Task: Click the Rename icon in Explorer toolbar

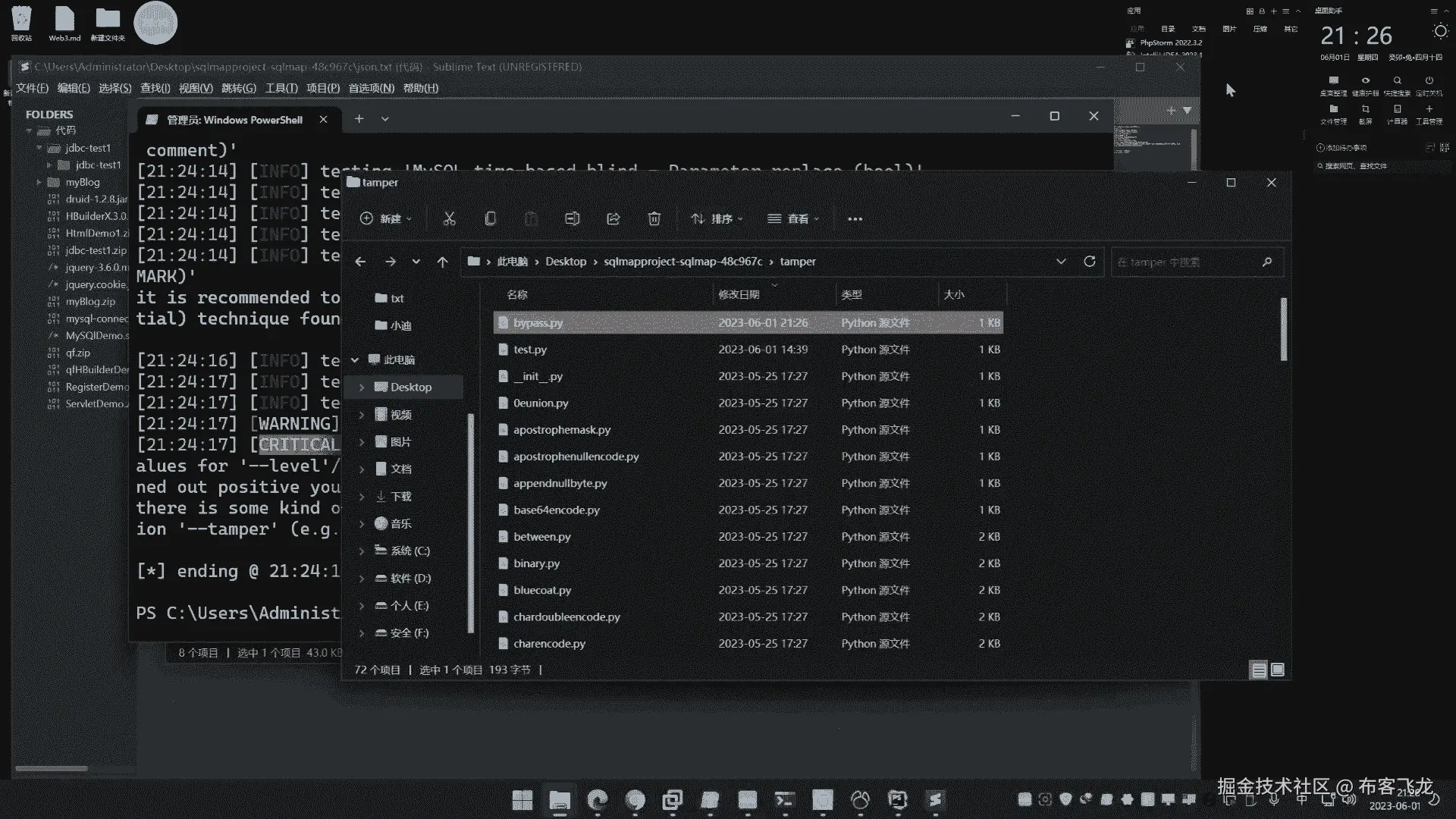Action: [x=572, y=219]
